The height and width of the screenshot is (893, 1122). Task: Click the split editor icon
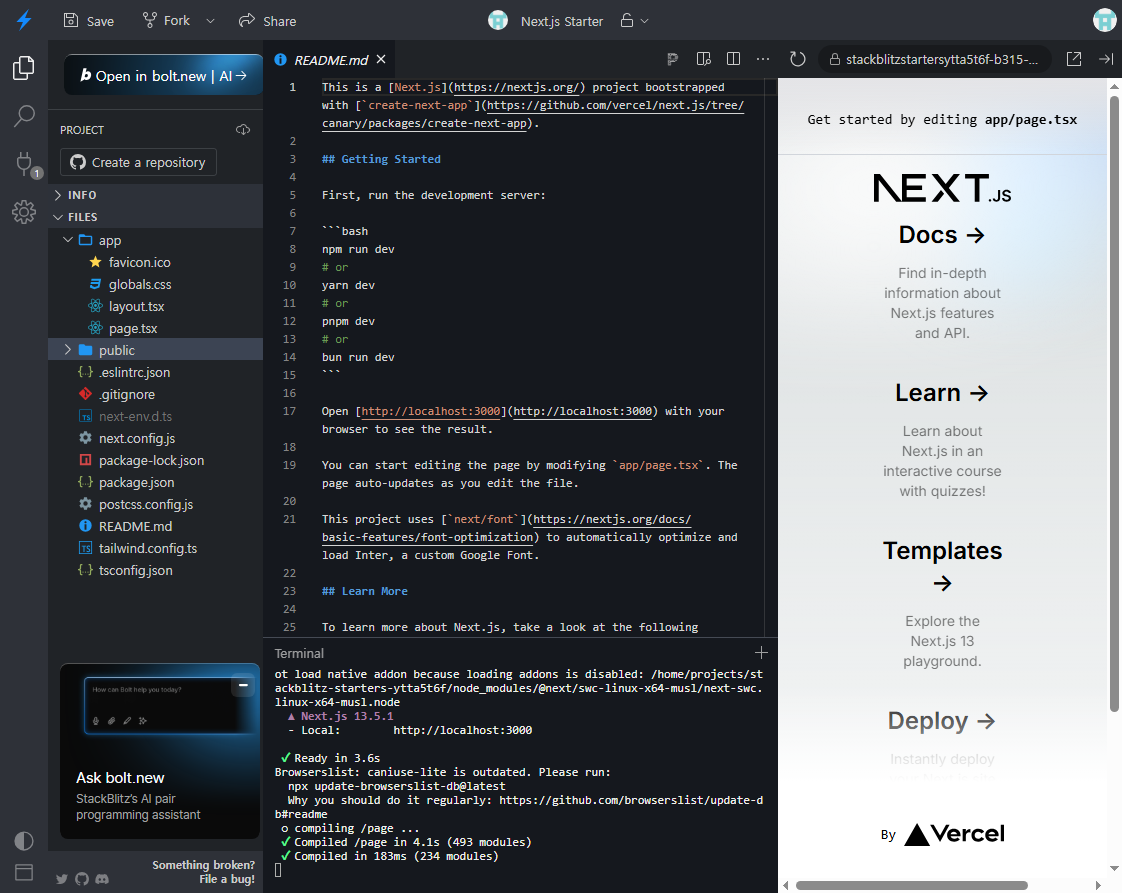click(x=733, y=59)
